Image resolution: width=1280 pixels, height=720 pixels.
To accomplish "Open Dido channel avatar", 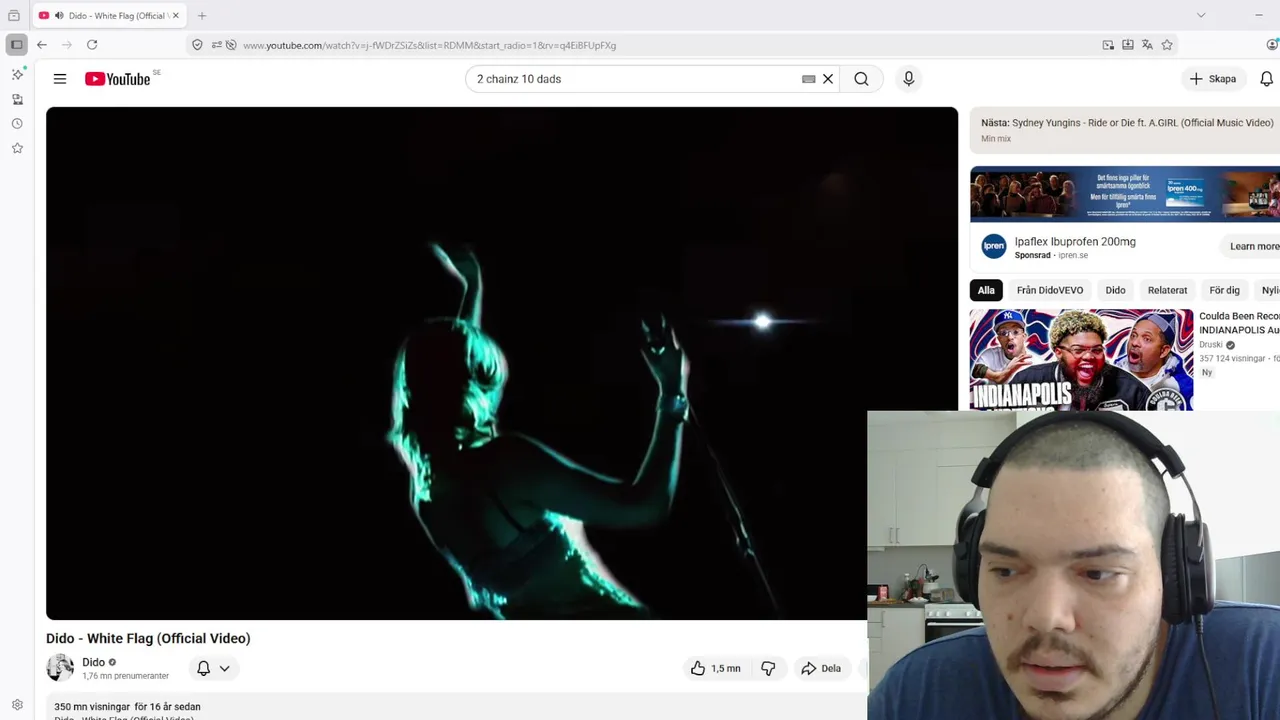I will [60, 668].
